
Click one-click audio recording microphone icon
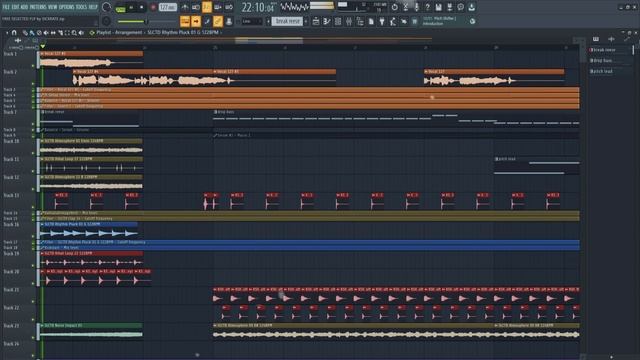pyautogui.click(x=417, y=7)
